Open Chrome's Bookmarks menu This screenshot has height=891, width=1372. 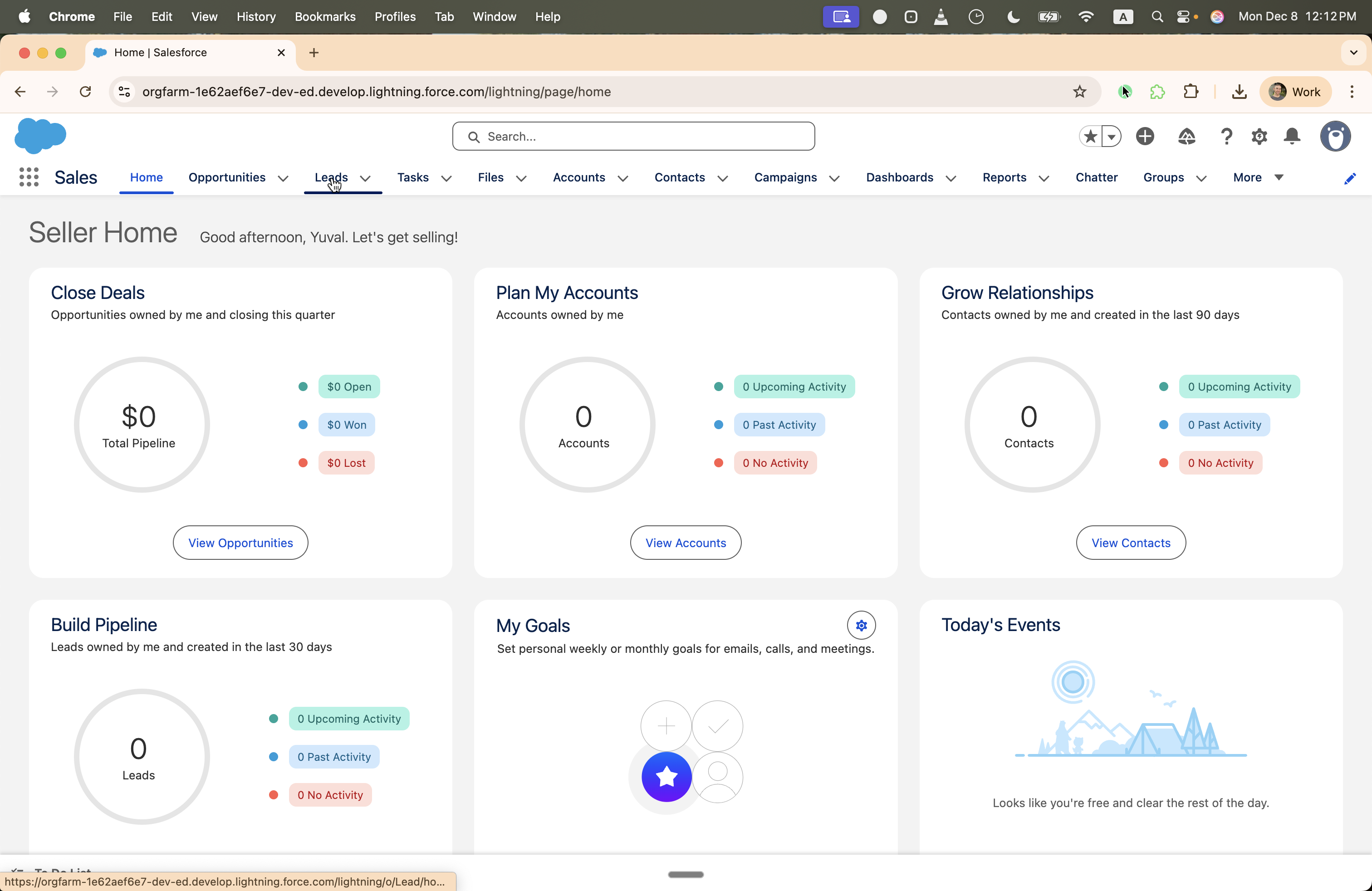click(324, 17)
